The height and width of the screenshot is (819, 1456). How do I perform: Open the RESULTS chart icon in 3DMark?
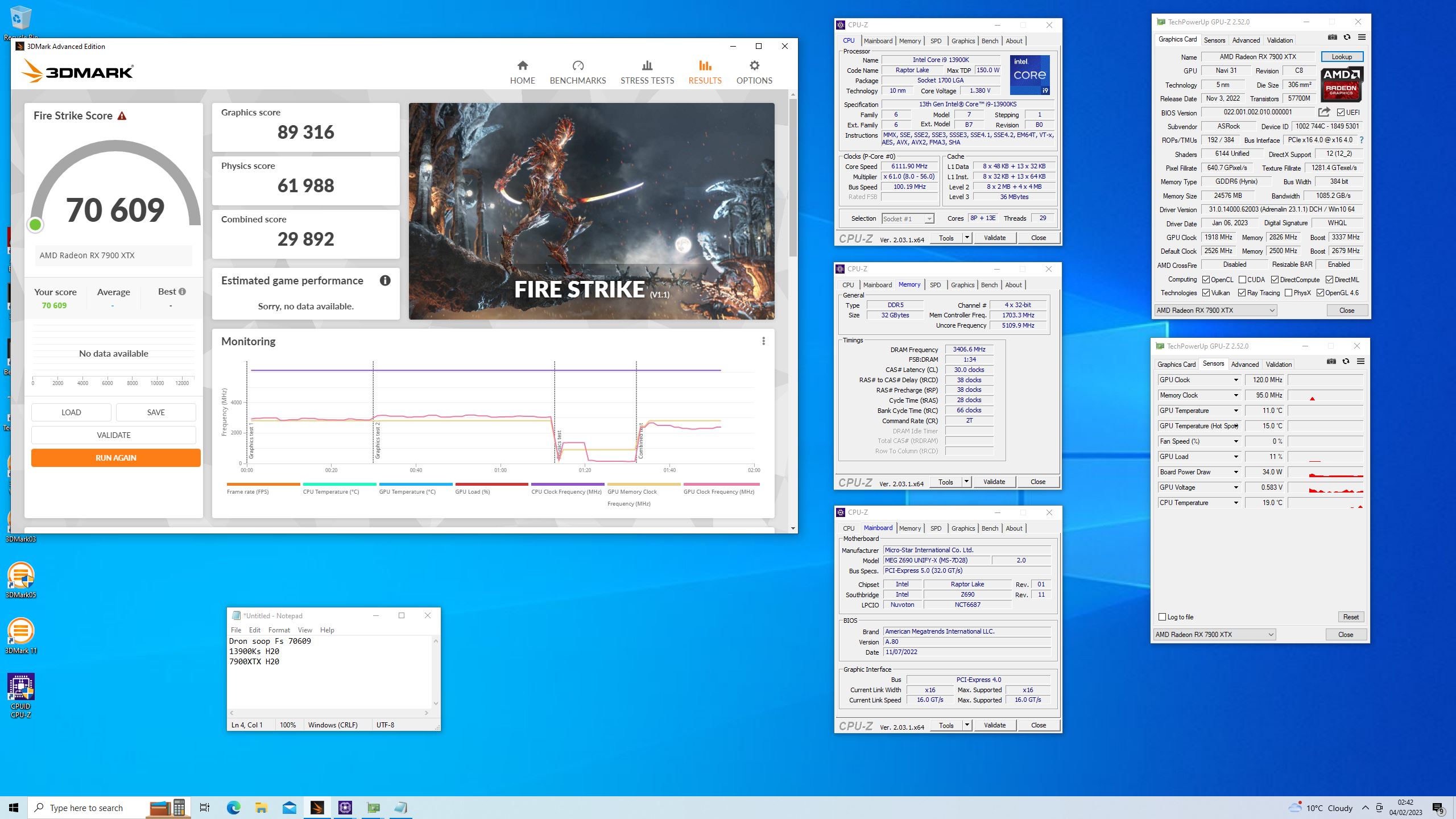point(705,66)
